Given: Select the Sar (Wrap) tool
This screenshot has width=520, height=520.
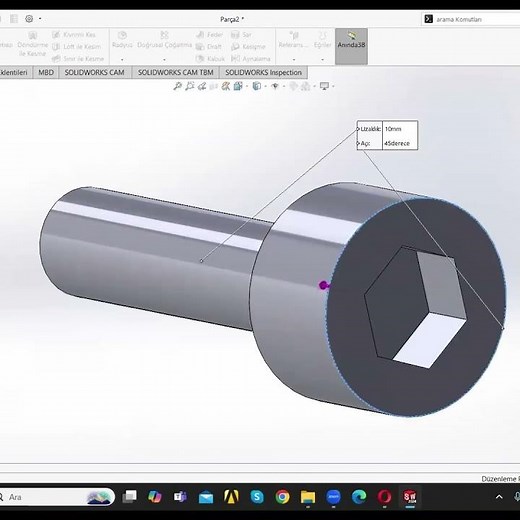Looking at the screenshot, I should click(241, 35).
